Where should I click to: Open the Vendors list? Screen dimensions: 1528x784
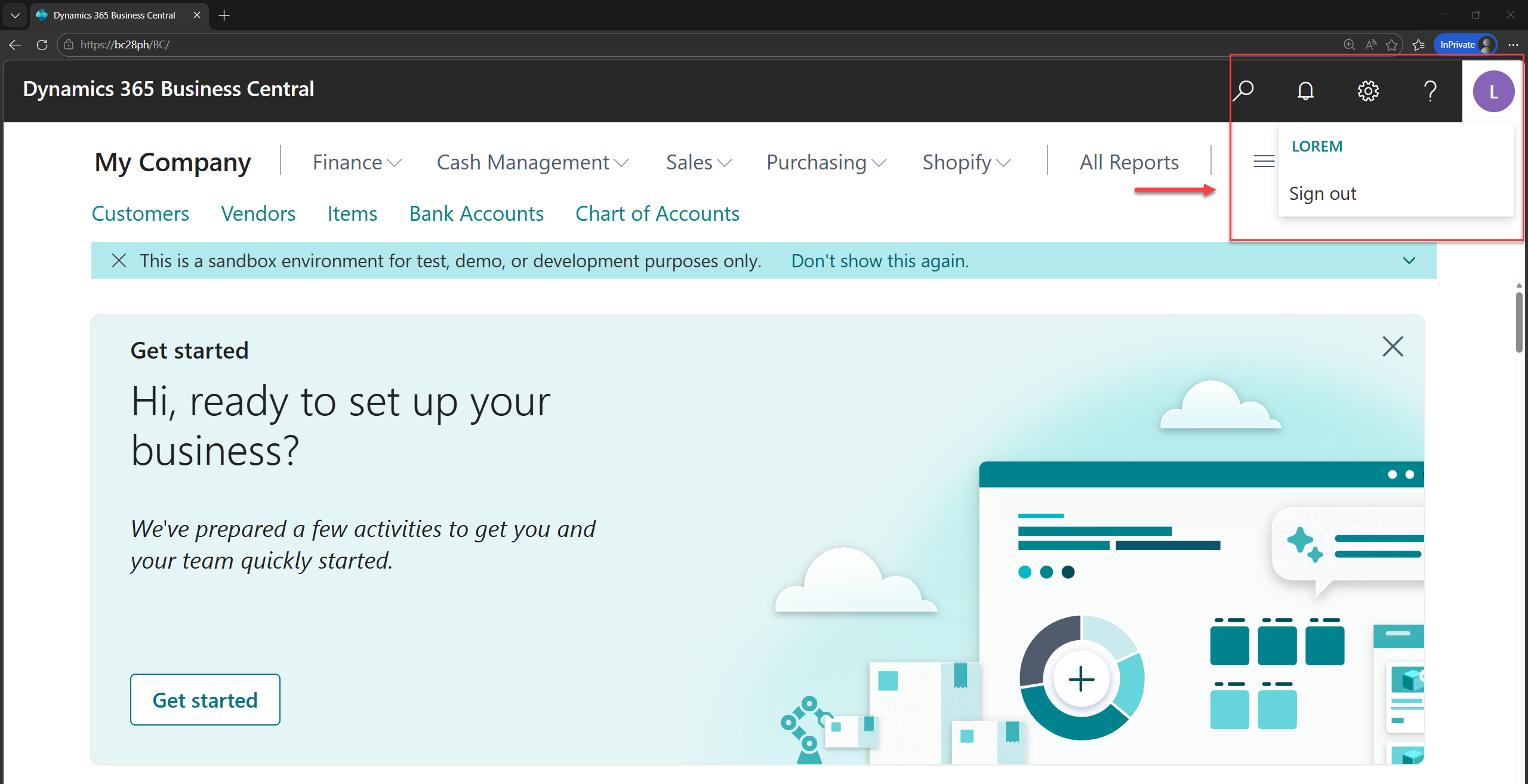[x=258, y=214]
